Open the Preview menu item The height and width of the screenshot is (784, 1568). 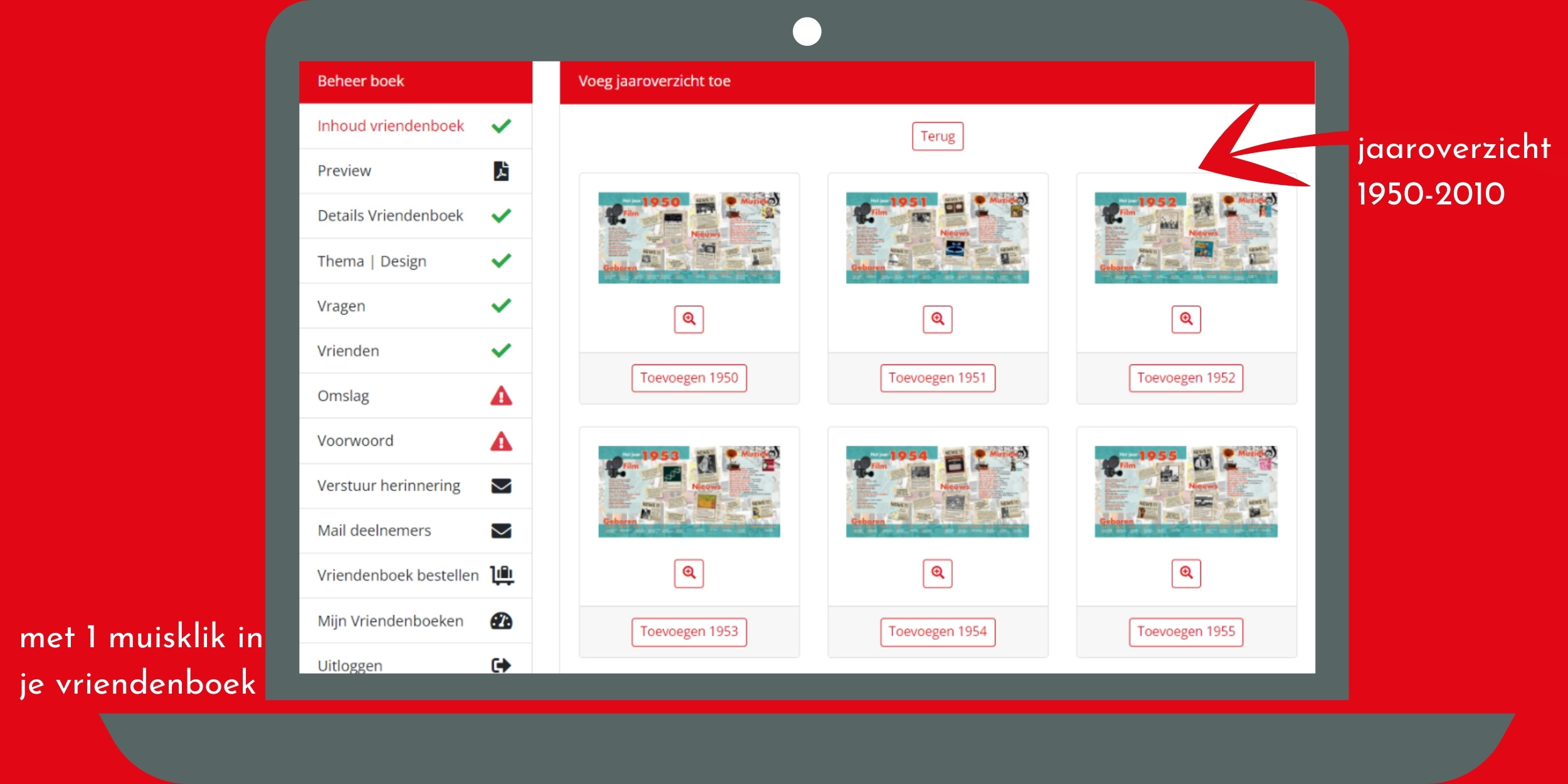(415, 171)
